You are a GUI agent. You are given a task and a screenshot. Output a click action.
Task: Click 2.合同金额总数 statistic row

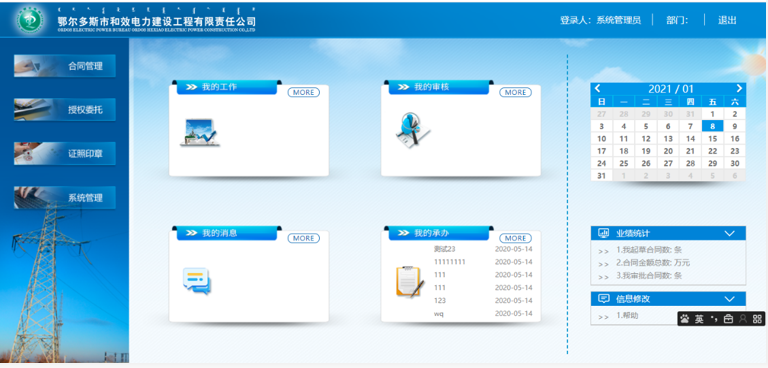pos(653,263)
